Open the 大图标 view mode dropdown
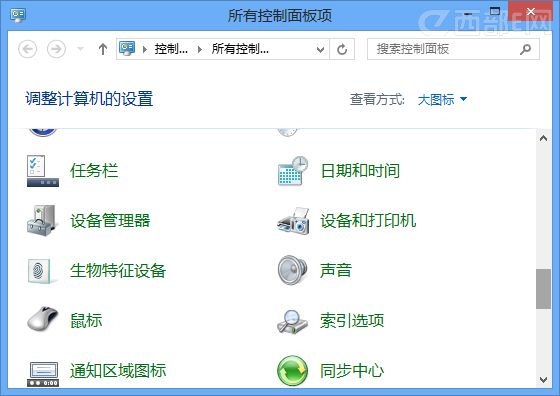Image resolution: width=560 pixels, height=396 pixels. pos(442,99)
